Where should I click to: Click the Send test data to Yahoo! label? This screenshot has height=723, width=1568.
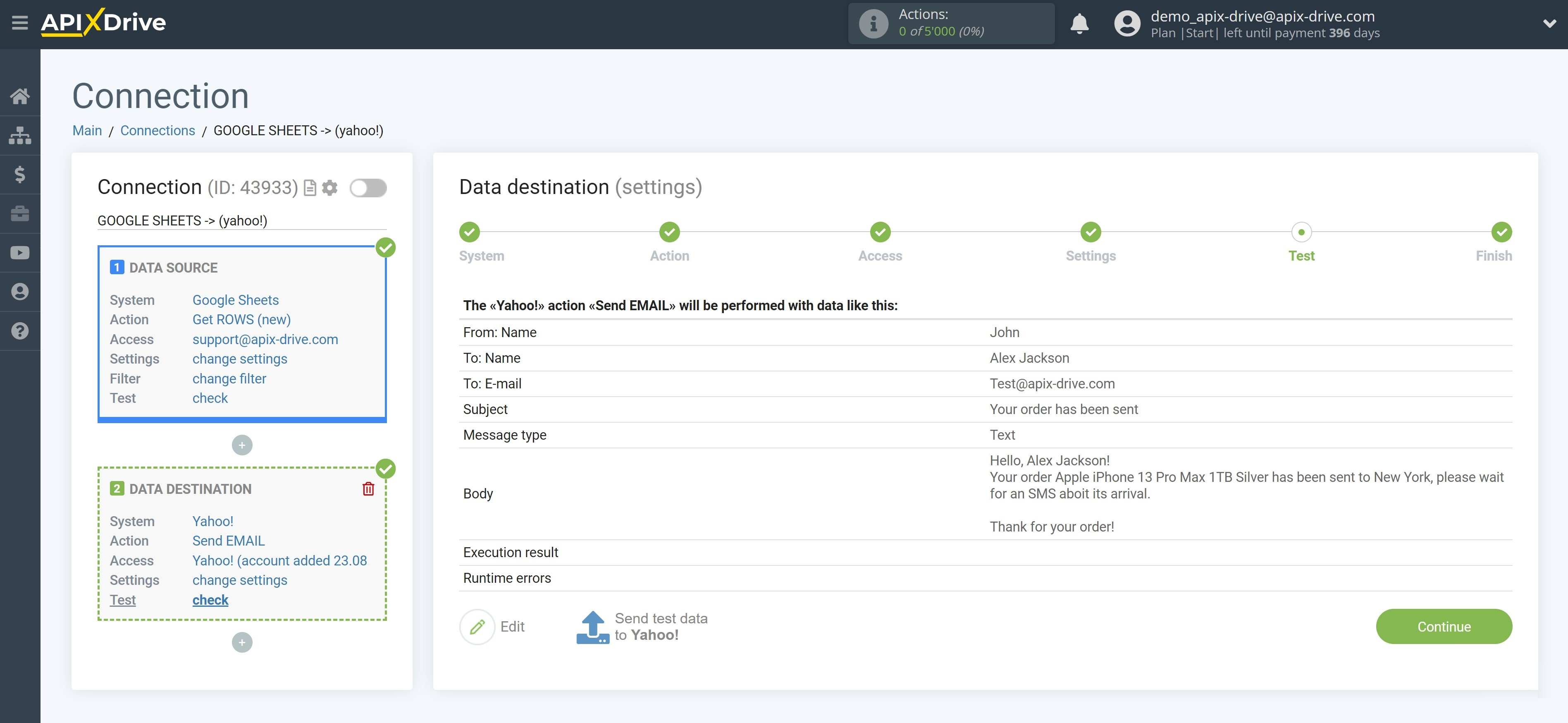click(661, 627)
